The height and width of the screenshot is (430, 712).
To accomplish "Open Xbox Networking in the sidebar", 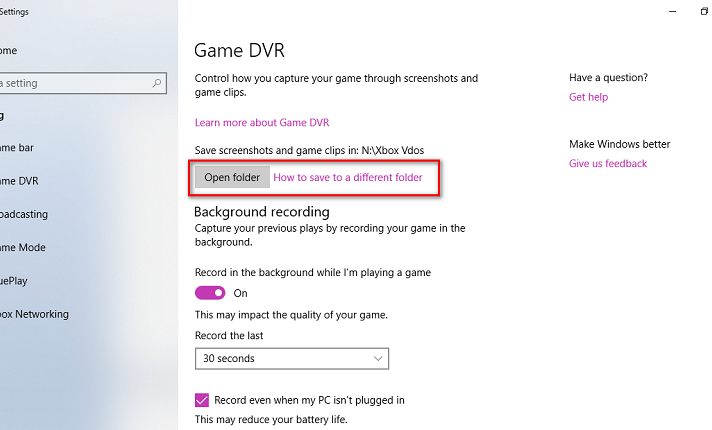I will point(34,314).
